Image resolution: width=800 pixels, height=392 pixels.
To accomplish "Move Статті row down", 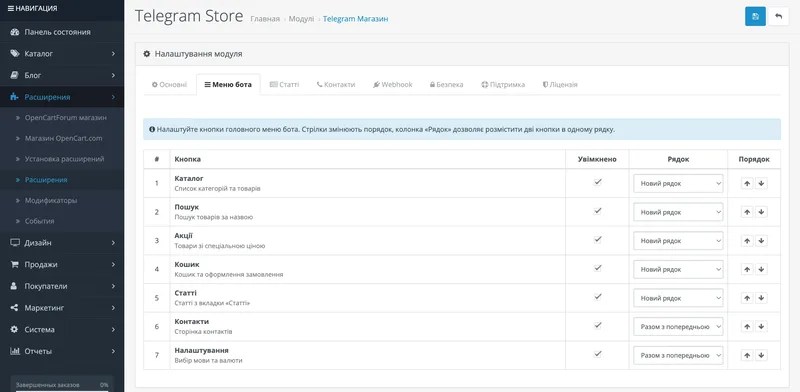I will [x=761, y=298].
